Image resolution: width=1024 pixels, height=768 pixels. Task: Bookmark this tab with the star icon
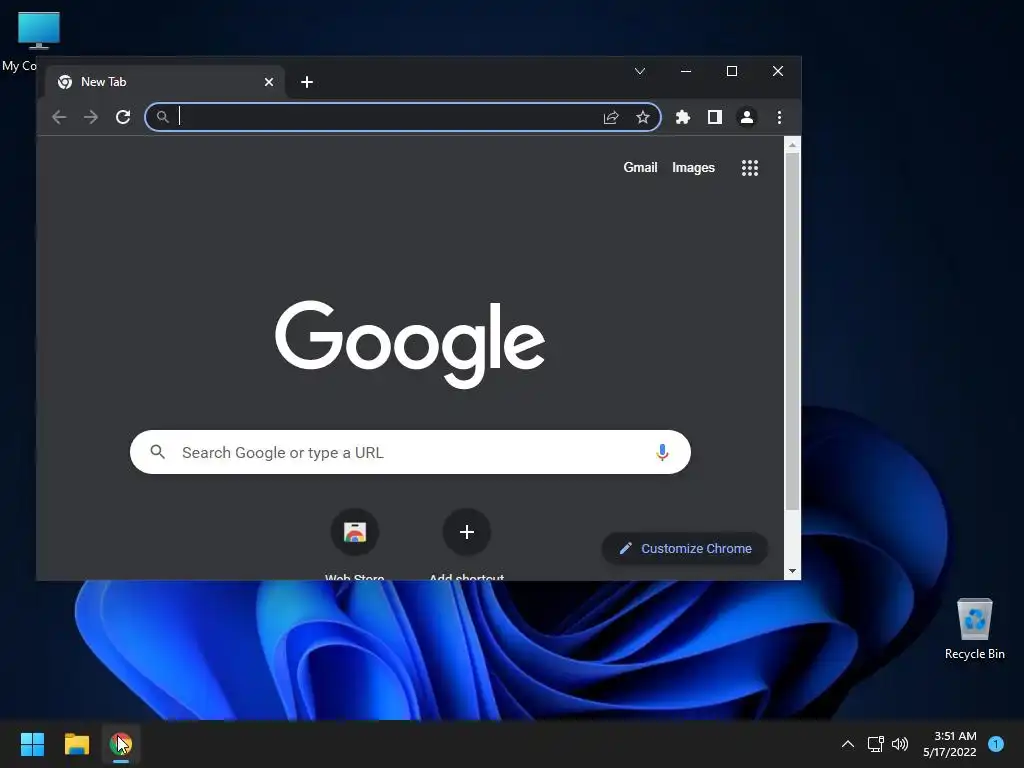(643, 117)
